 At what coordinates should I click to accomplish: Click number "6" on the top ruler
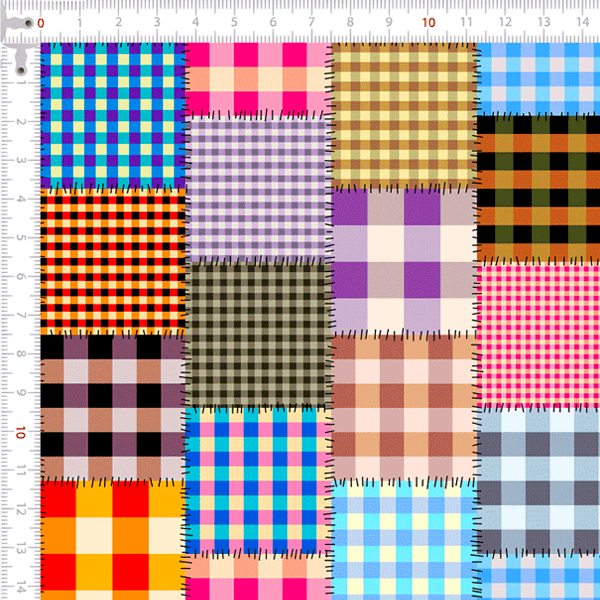click(x=273, y=22)
